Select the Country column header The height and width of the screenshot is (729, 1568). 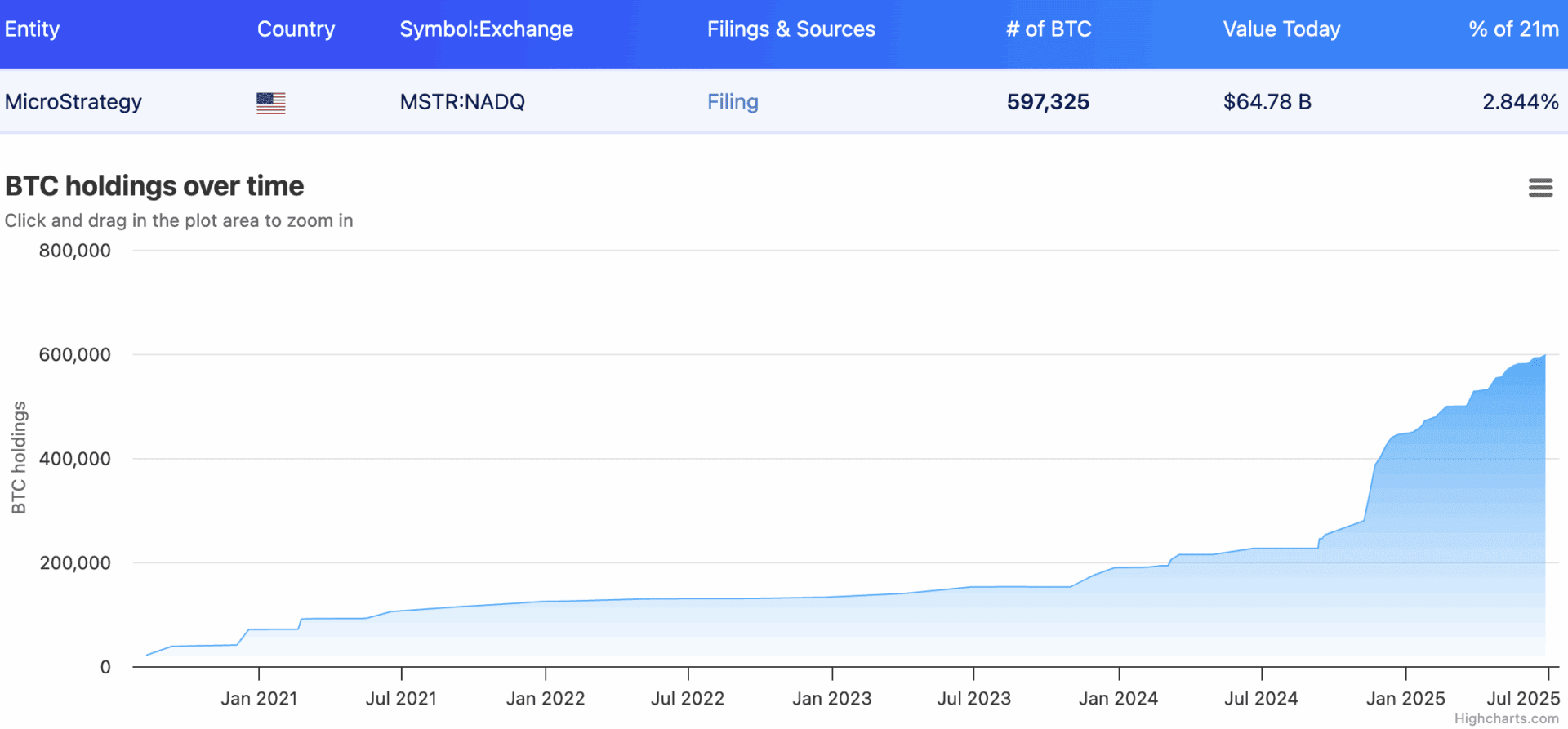[x=296, y=29]
